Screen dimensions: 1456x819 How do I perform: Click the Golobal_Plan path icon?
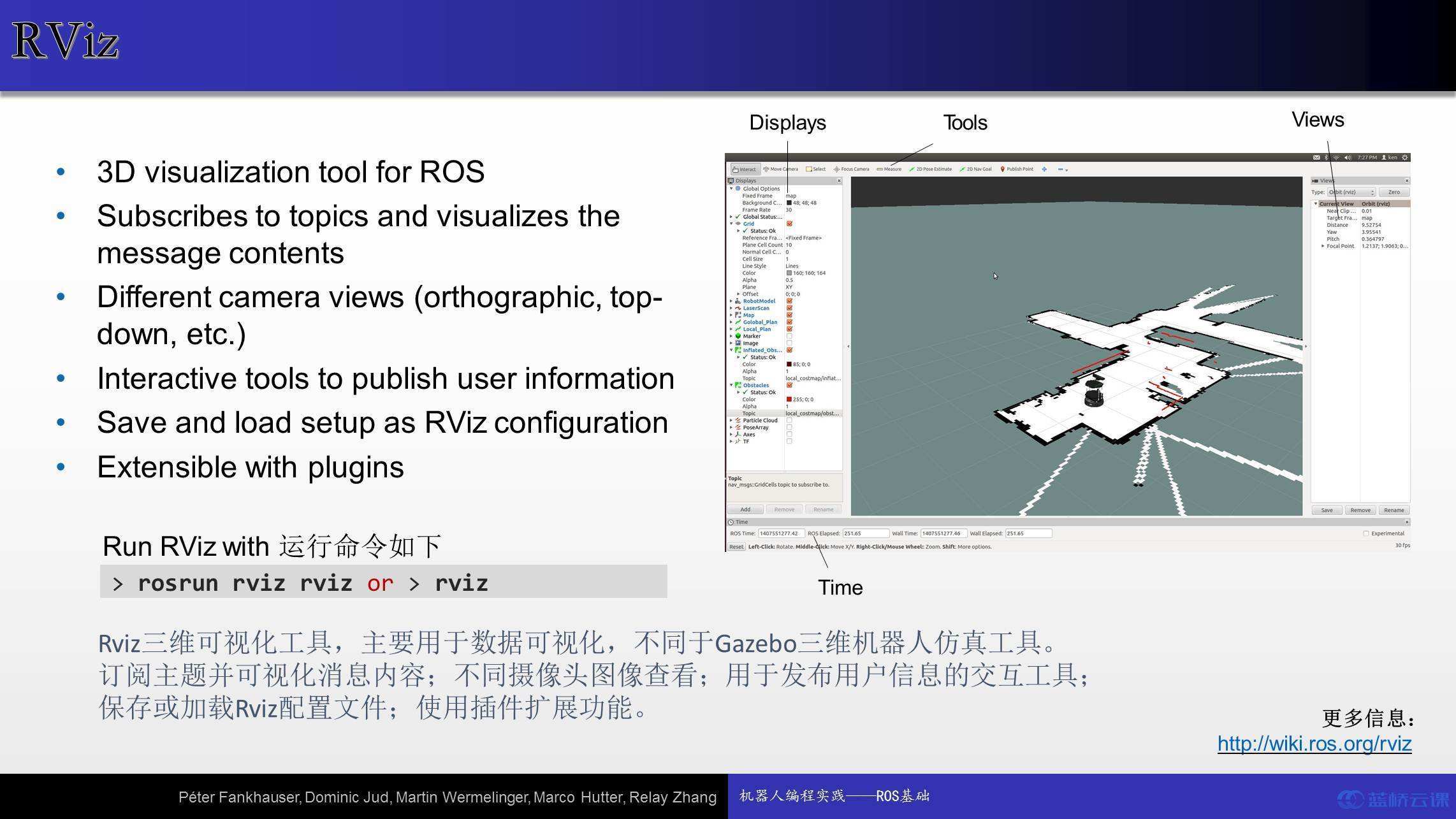[738, 322]
